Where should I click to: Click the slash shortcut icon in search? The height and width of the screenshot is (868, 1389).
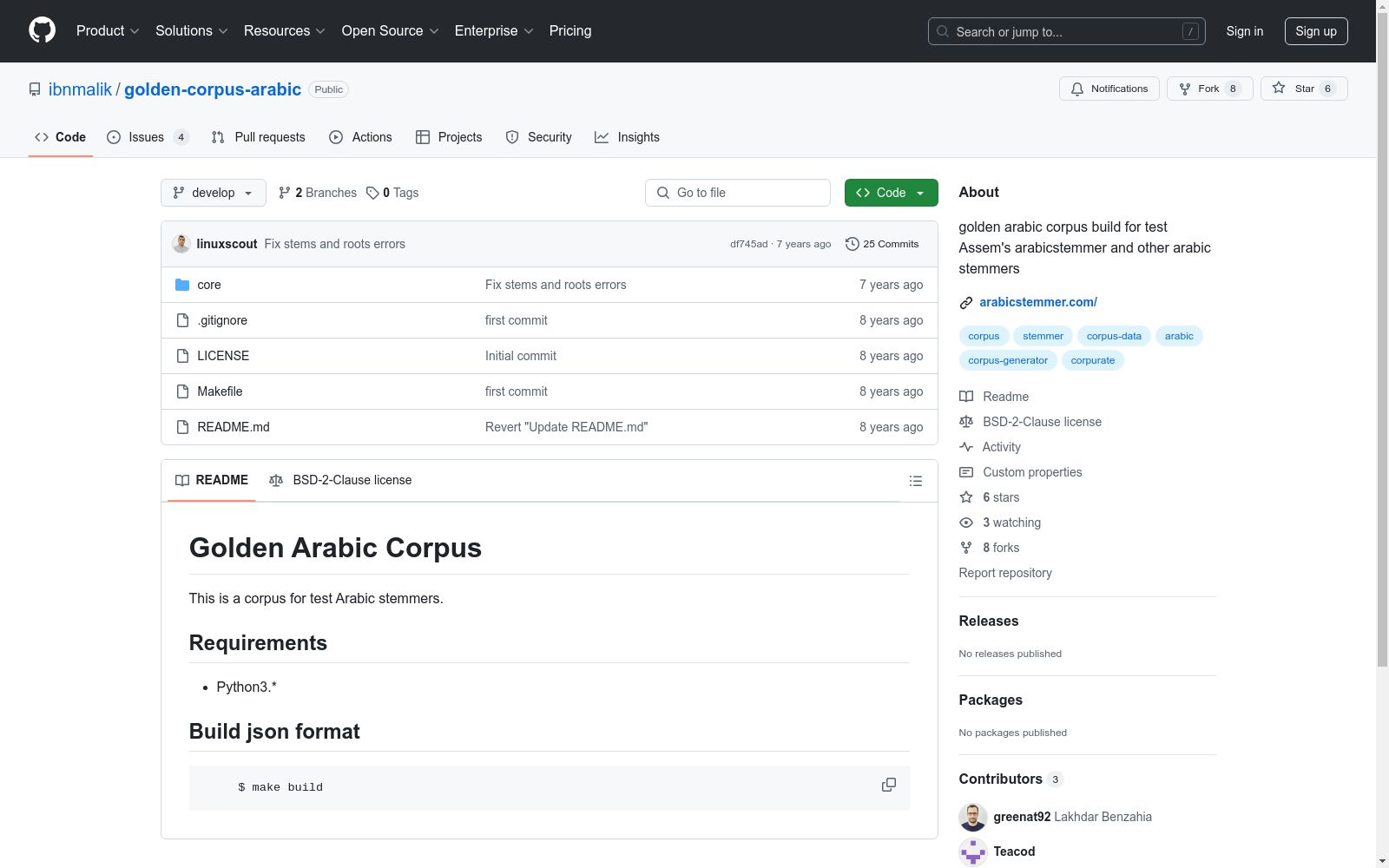(x=1190, y=31)
